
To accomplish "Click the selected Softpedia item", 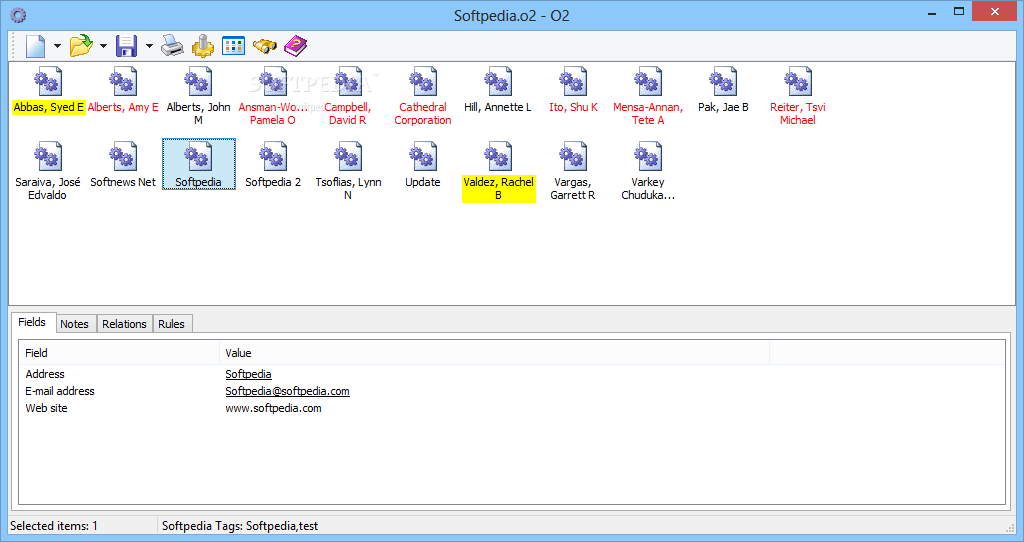I will pos(199,165).
